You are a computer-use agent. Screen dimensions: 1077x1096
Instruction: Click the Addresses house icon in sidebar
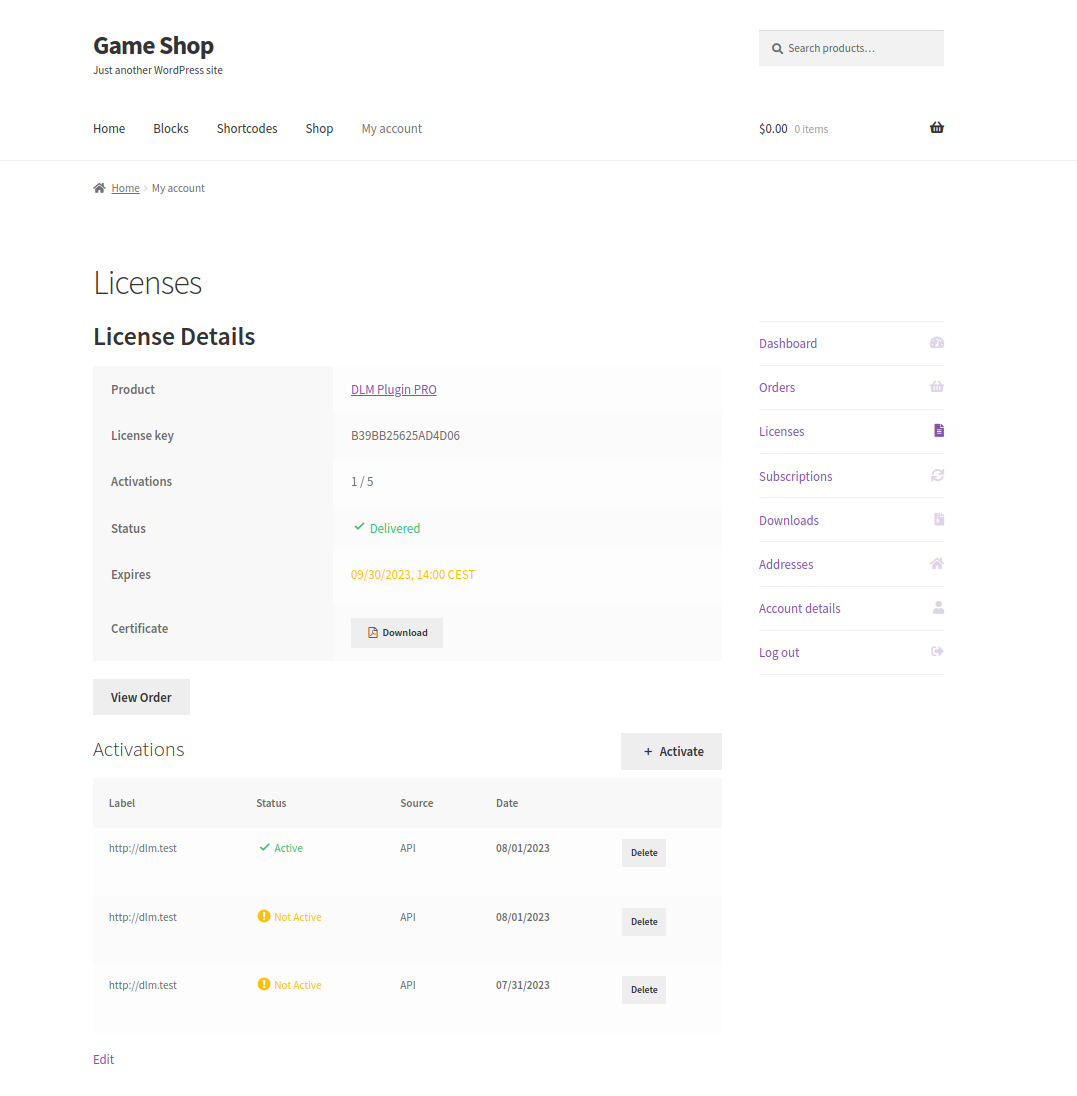tap(936, 564)
